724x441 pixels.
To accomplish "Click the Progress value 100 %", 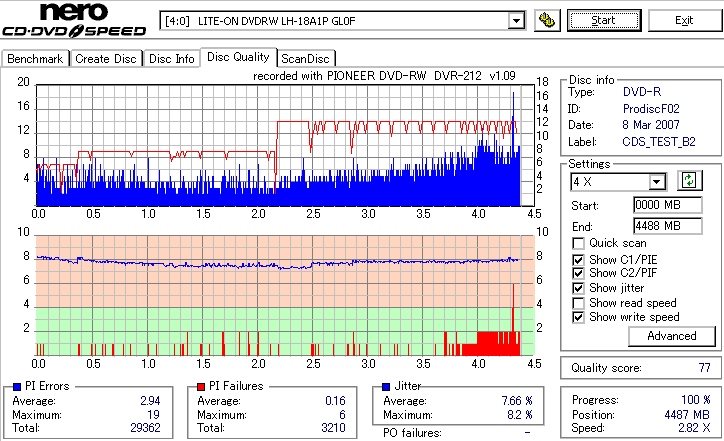I will (696, 400).
